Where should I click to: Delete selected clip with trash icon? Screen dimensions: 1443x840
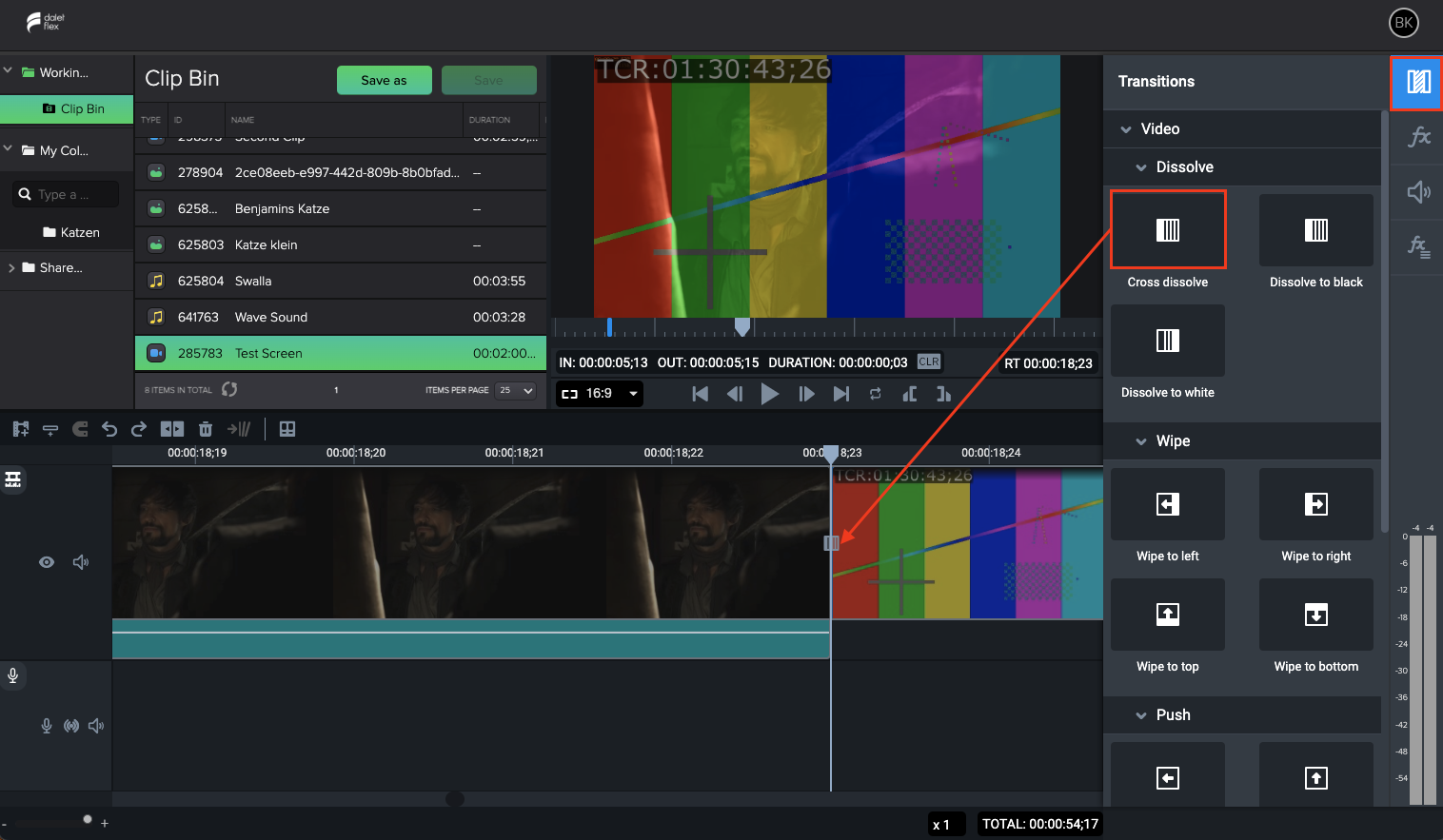click(205, 429)
